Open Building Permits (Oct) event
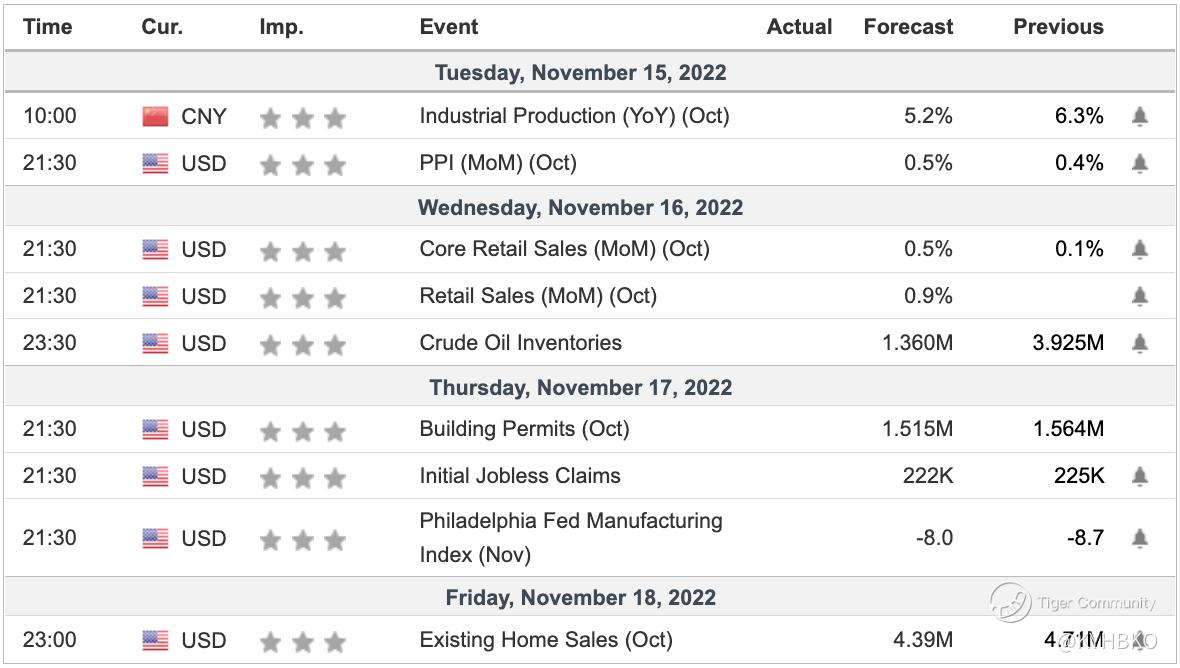The width and height of the screenshot is (1180, 668). [x=524, y=429]
